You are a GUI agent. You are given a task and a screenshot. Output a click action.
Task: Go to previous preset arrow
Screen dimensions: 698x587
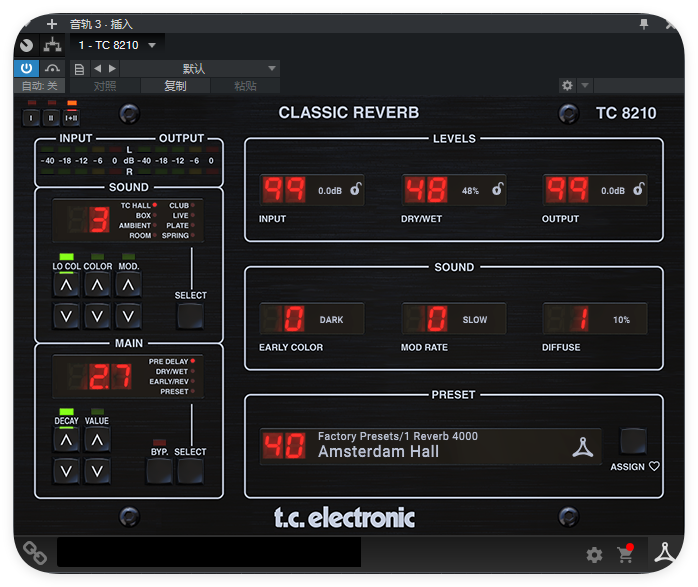click(98, 69)
